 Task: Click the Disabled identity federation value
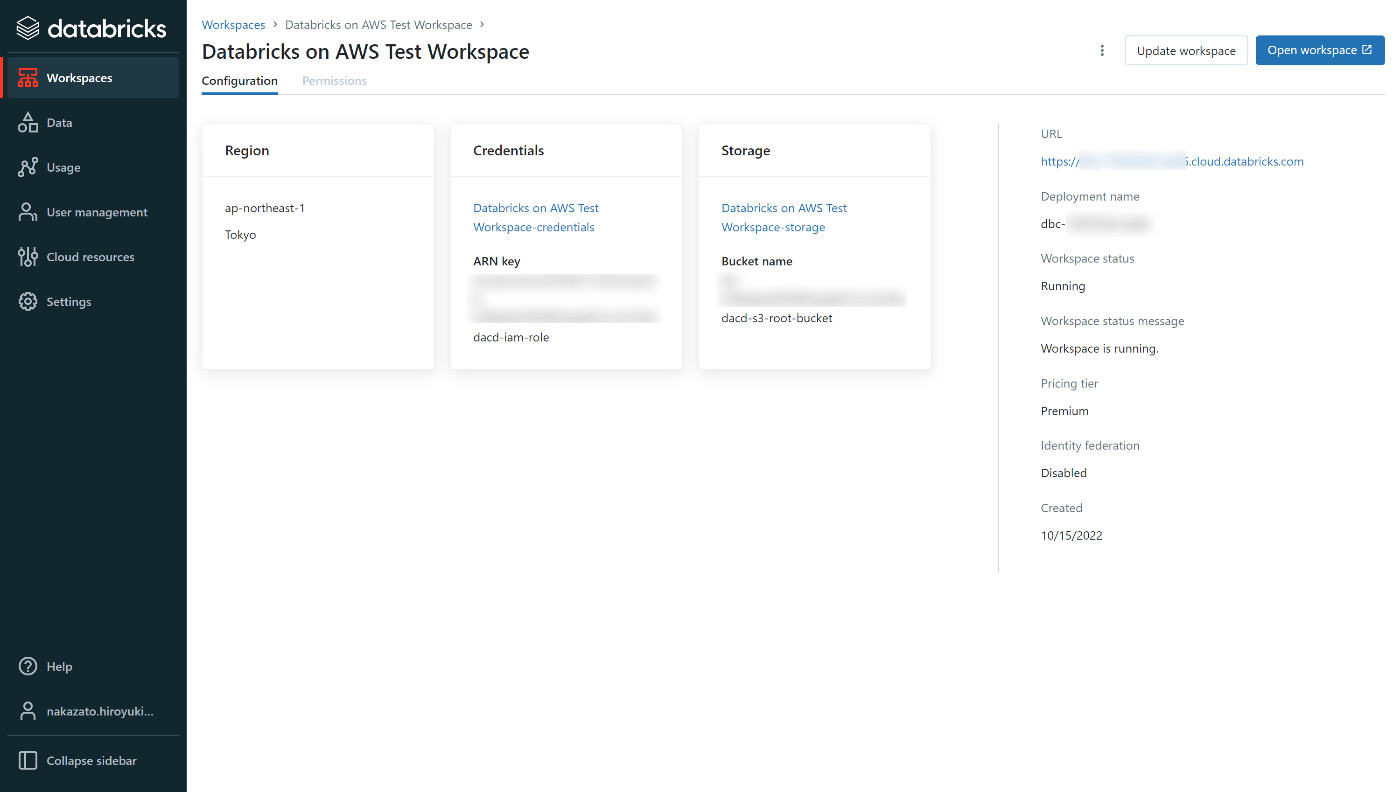pos(1064,473)
